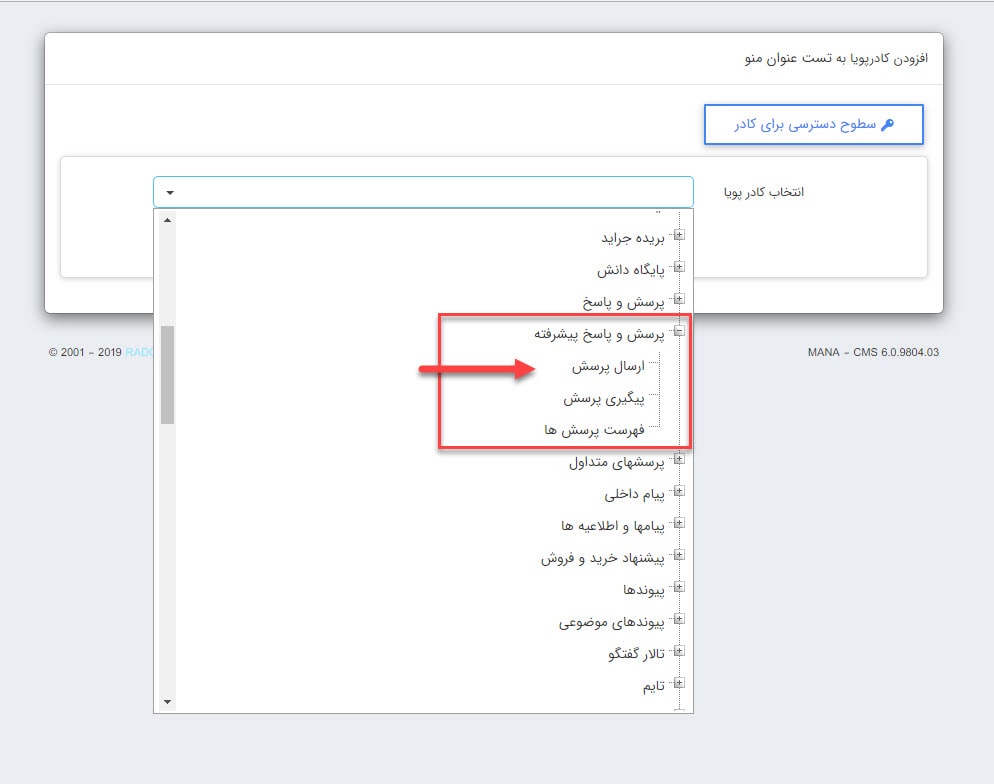Click the key icon on the access levels button

click(889, 124)
